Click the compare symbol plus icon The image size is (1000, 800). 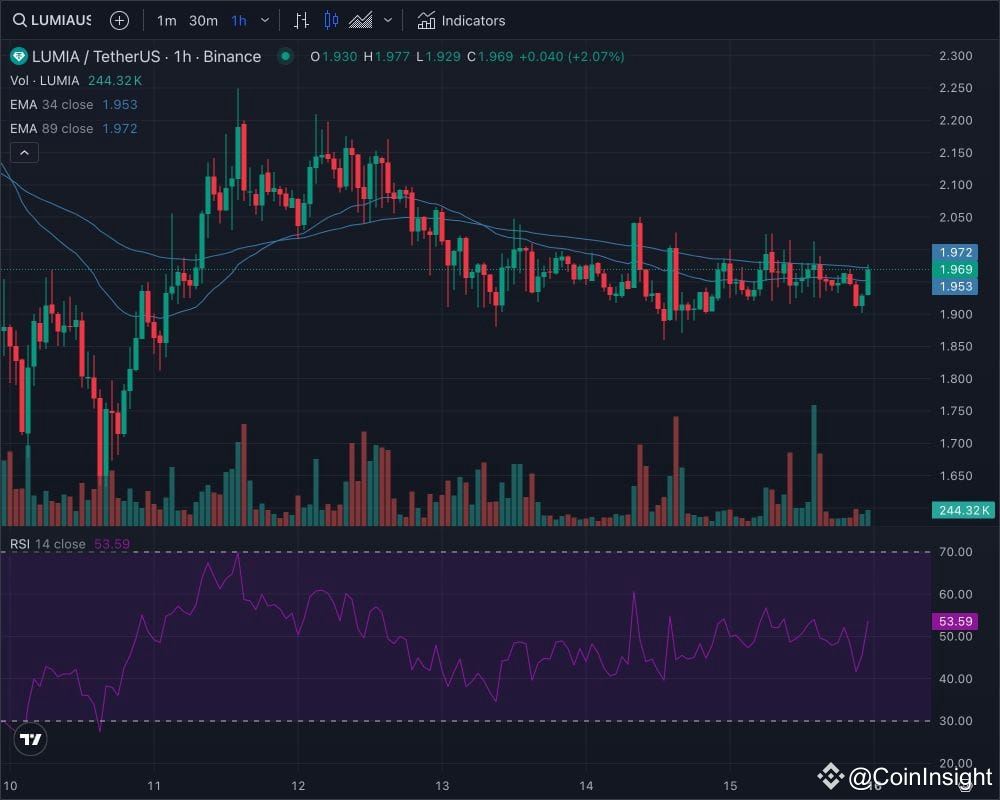pyautogui.click(x=119, y=20)
